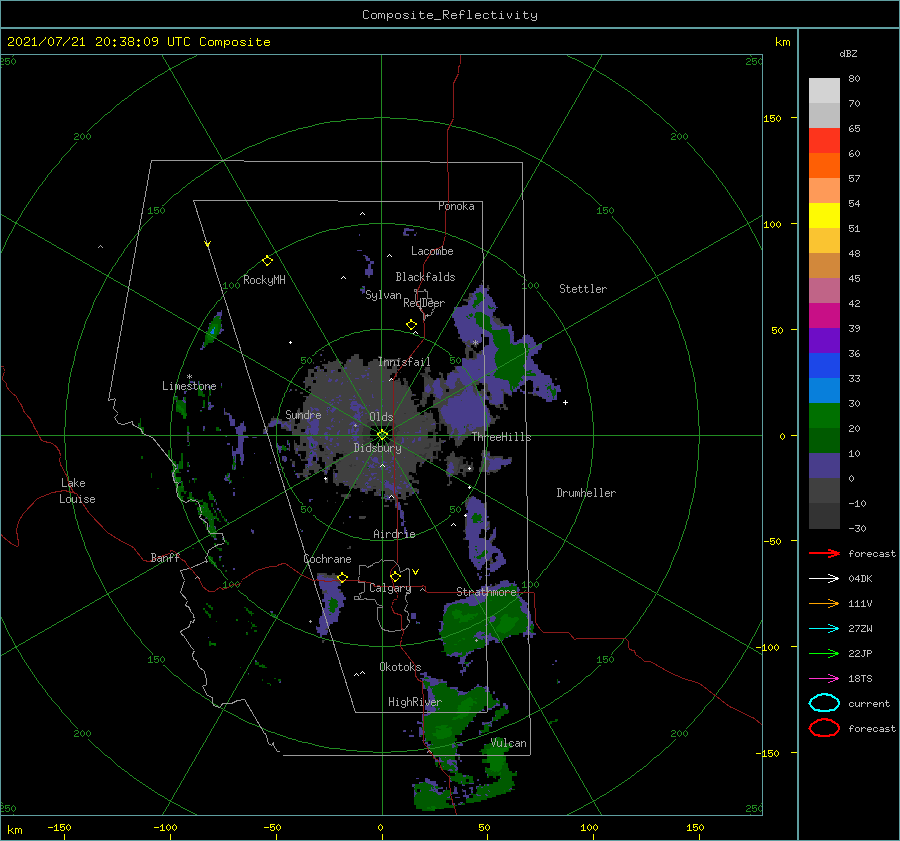
Task: Click the Sundre city label
Action: coord(303,414)
